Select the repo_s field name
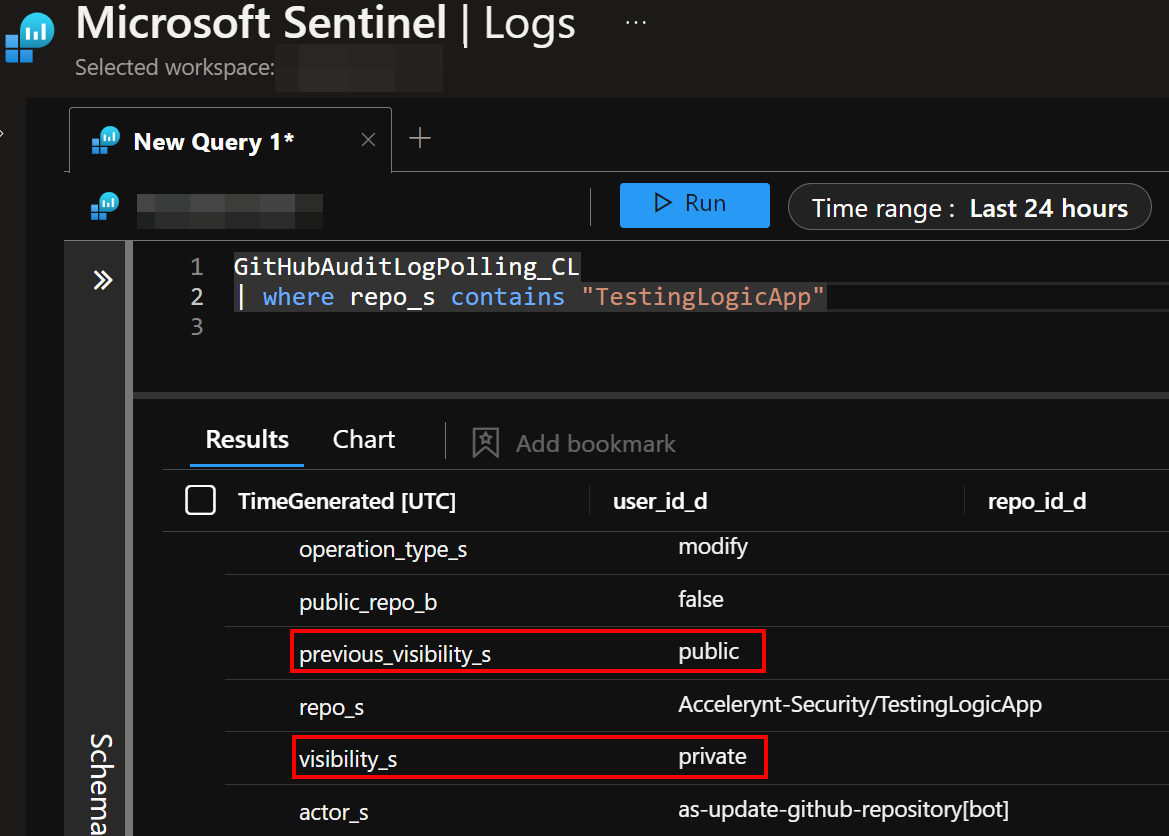Image resolution: width=1169 pixels, height=836 pixels. (331, 708)
